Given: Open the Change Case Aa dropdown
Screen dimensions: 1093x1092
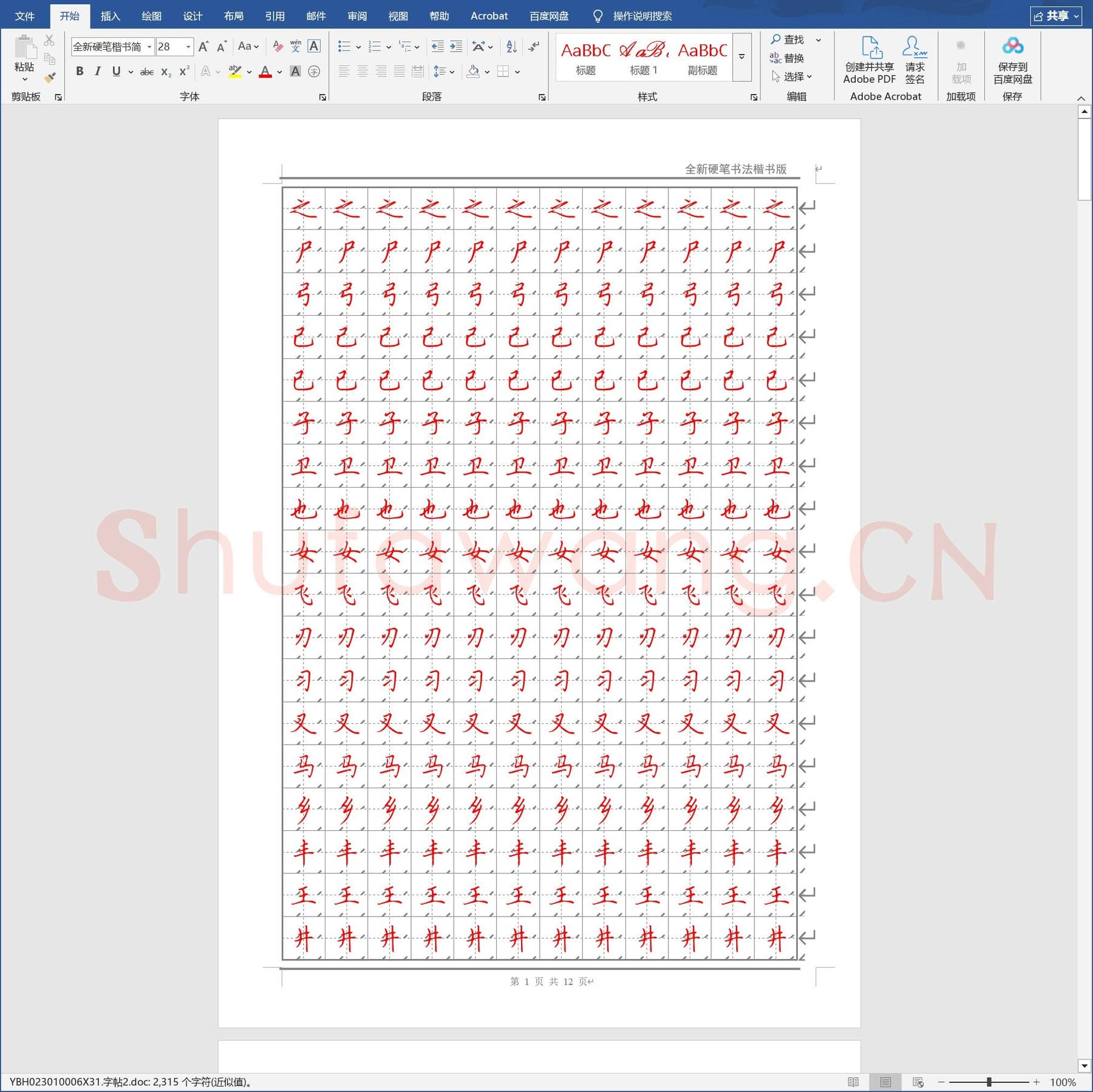Looking at the screenshot, I should pos(248,47).
